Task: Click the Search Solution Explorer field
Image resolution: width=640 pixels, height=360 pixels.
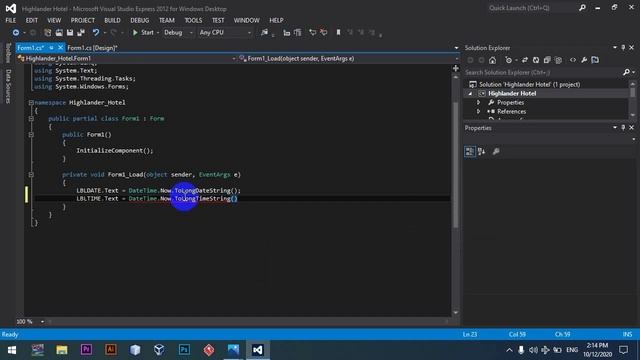Action: pyautogui.click(x=543, y=72)
